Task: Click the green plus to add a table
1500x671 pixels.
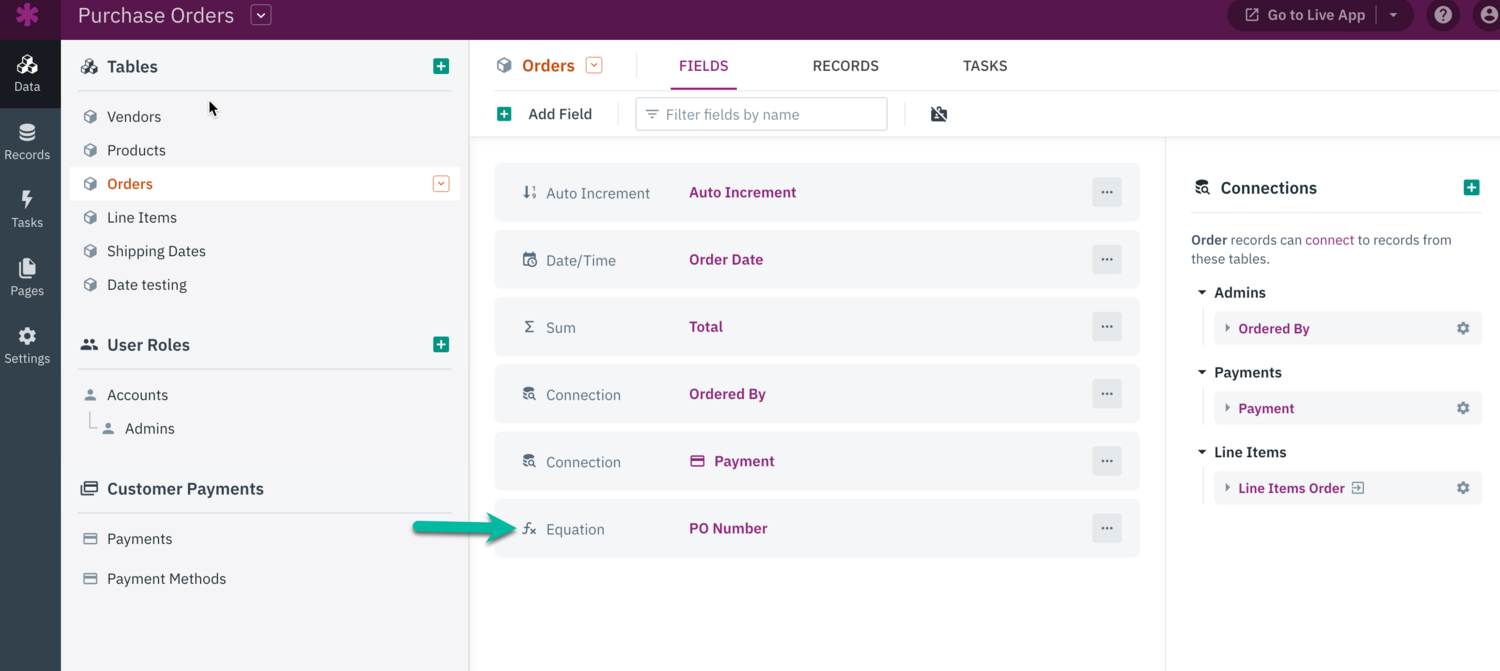Action: tap(441, 66)
